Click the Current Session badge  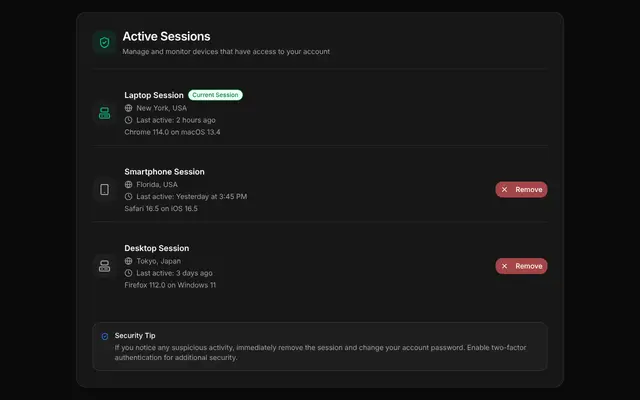(215, 95)
